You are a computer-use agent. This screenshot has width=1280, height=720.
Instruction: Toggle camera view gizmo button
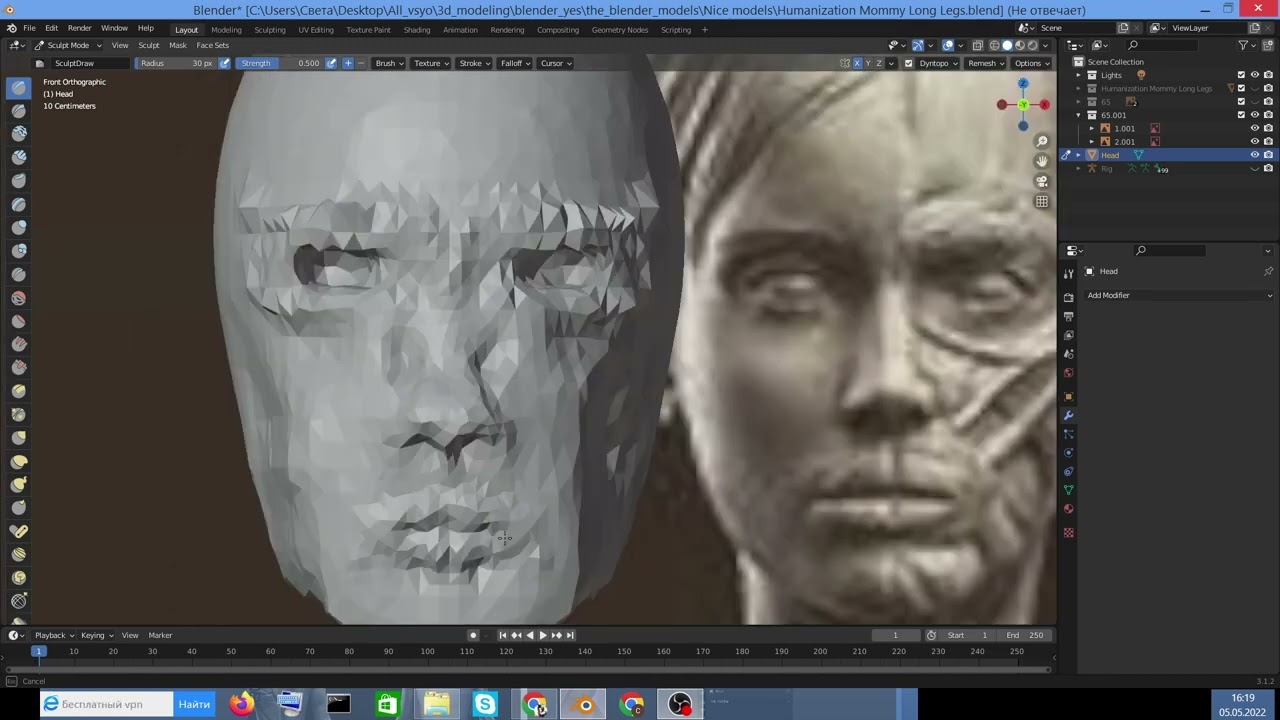(x=1042, y=181)
